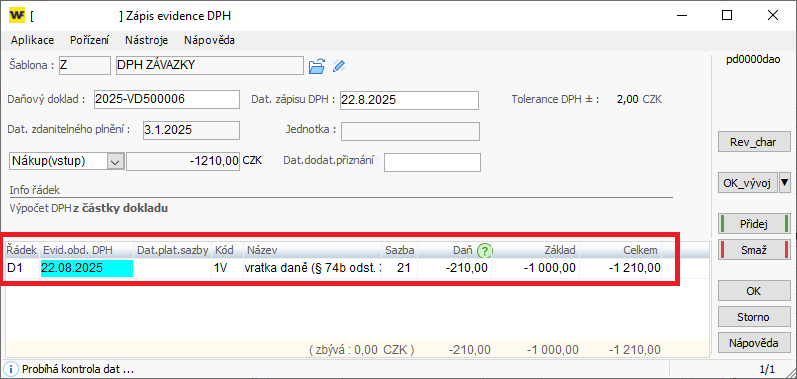The width and height of the screenshot is (797, 379).
Task: Click the Název column header
Action: [x=312, y=250]
